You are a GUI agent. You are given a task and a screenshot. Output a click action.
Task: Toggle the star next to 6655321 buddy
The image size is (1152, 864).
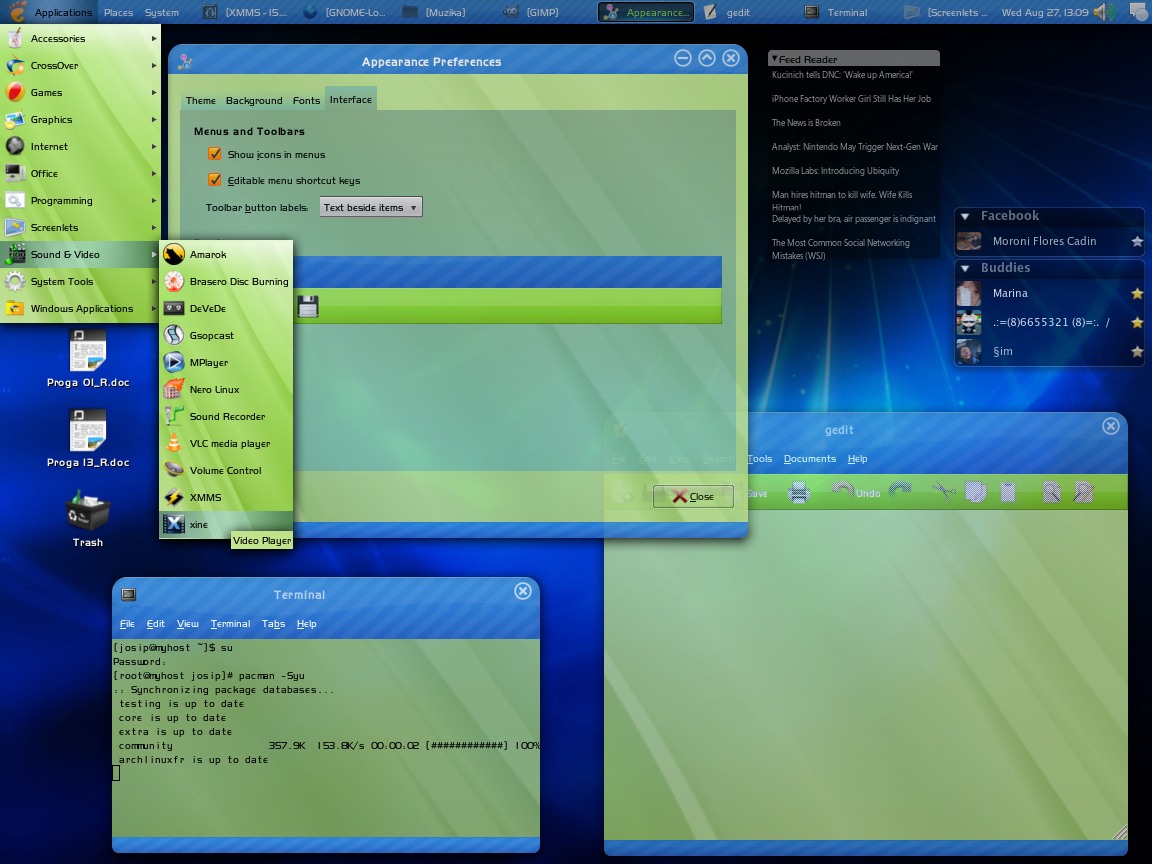1137,322
